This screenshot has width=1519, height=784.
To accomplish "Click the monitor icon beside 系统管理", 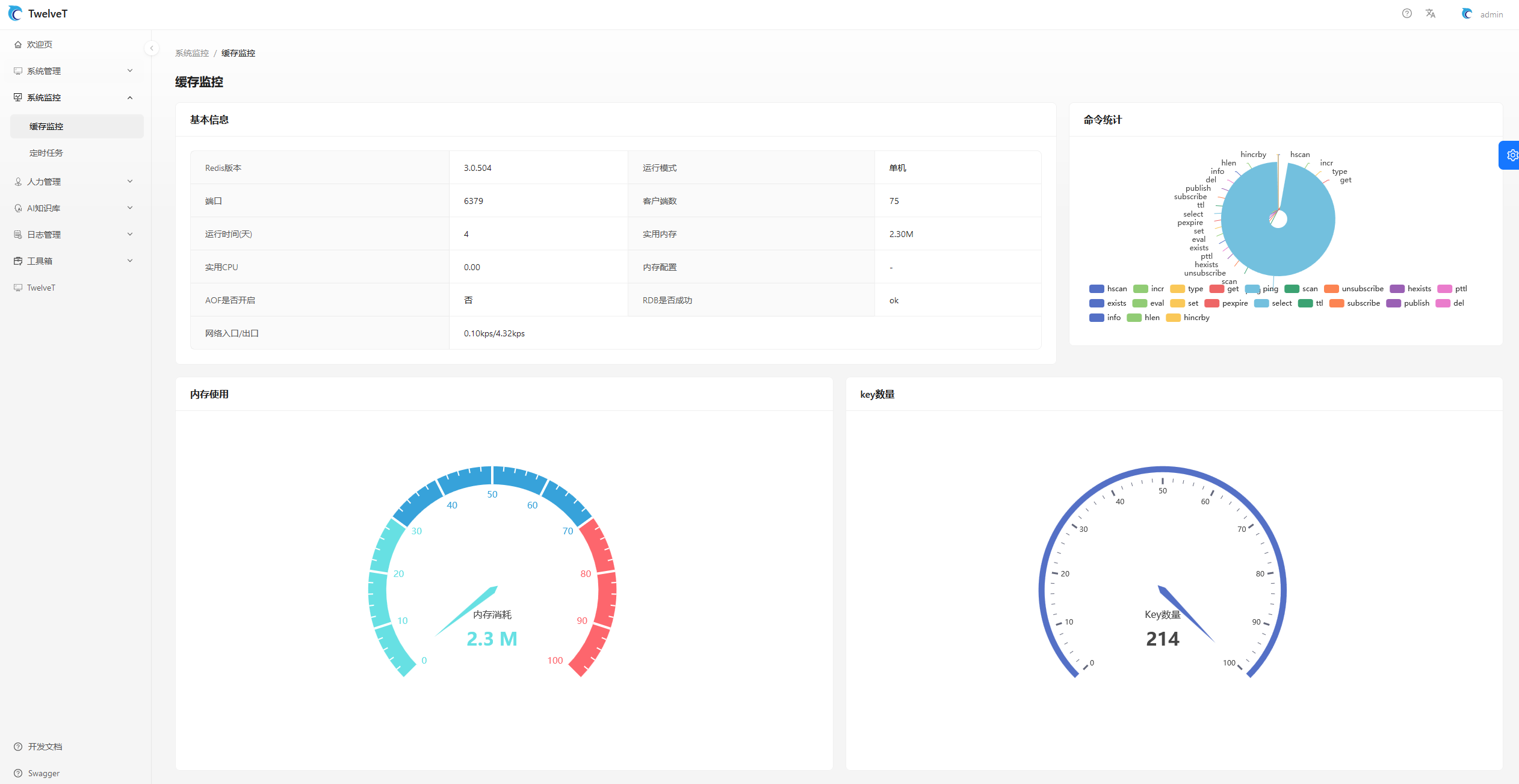I will [18, 71].
